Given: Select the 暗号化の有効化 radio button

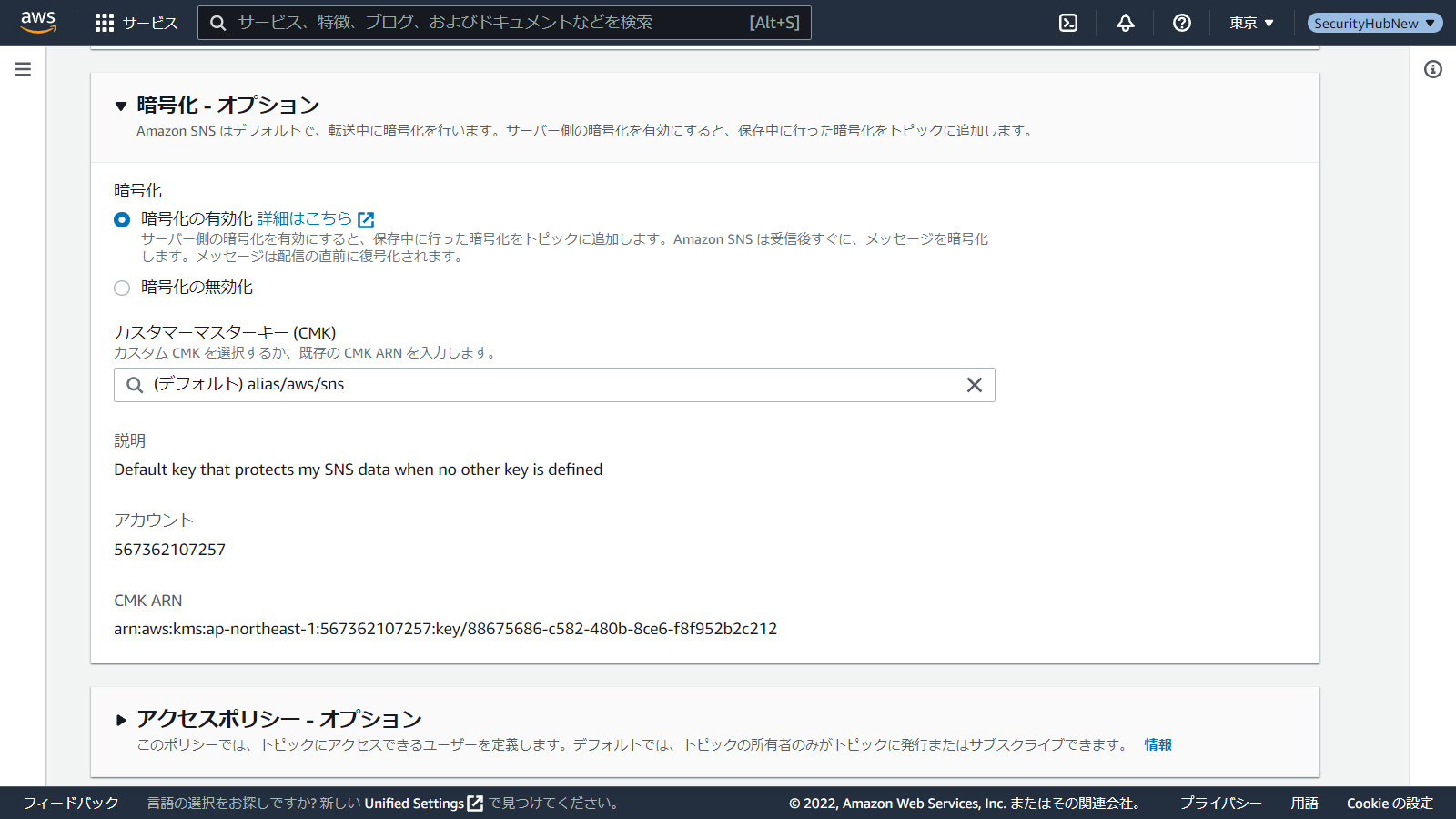Looking at the screenshot, I should [x=122, y=220].
